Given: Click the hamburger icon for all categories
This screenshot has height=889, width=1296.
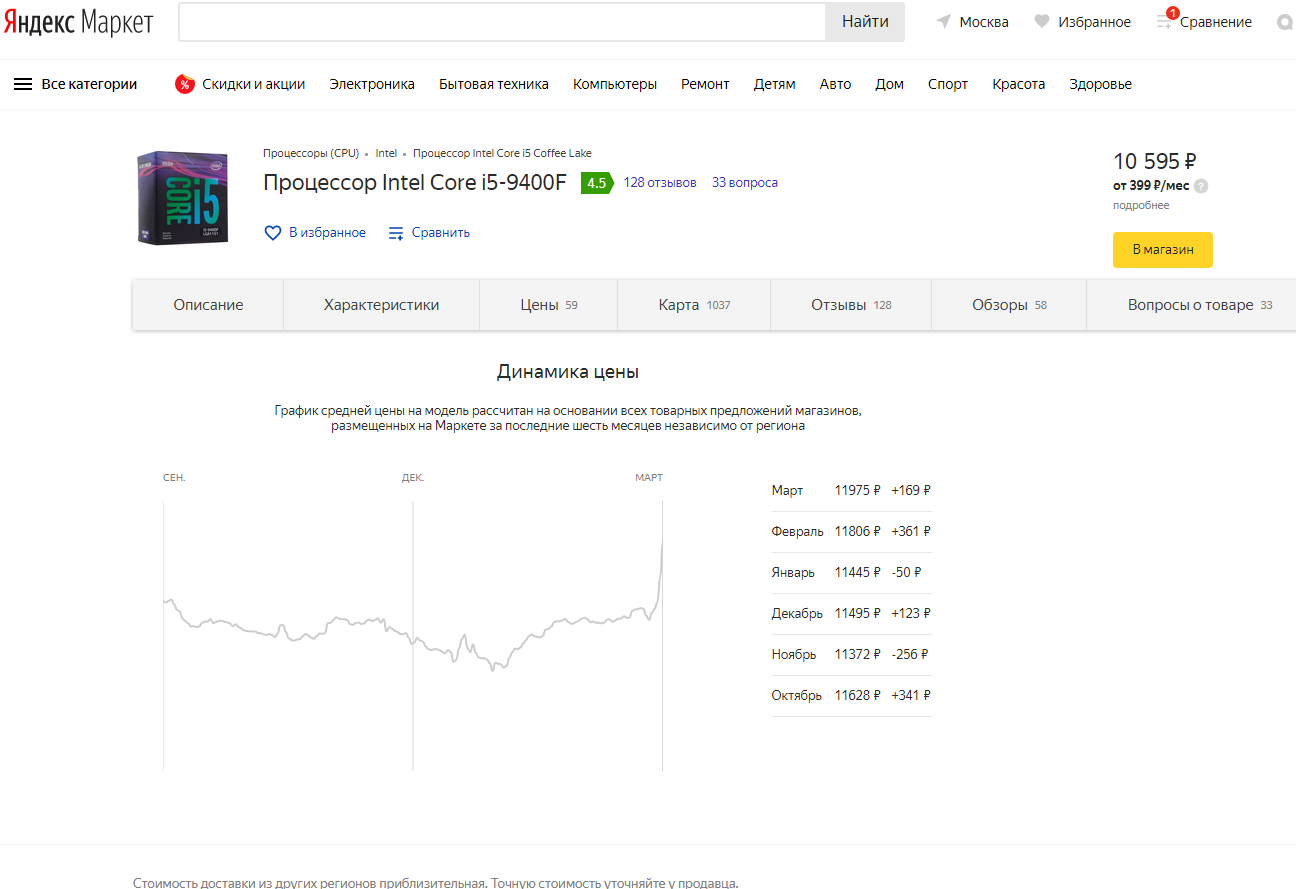Looking at the screenshot, I should tap(23, 84).
